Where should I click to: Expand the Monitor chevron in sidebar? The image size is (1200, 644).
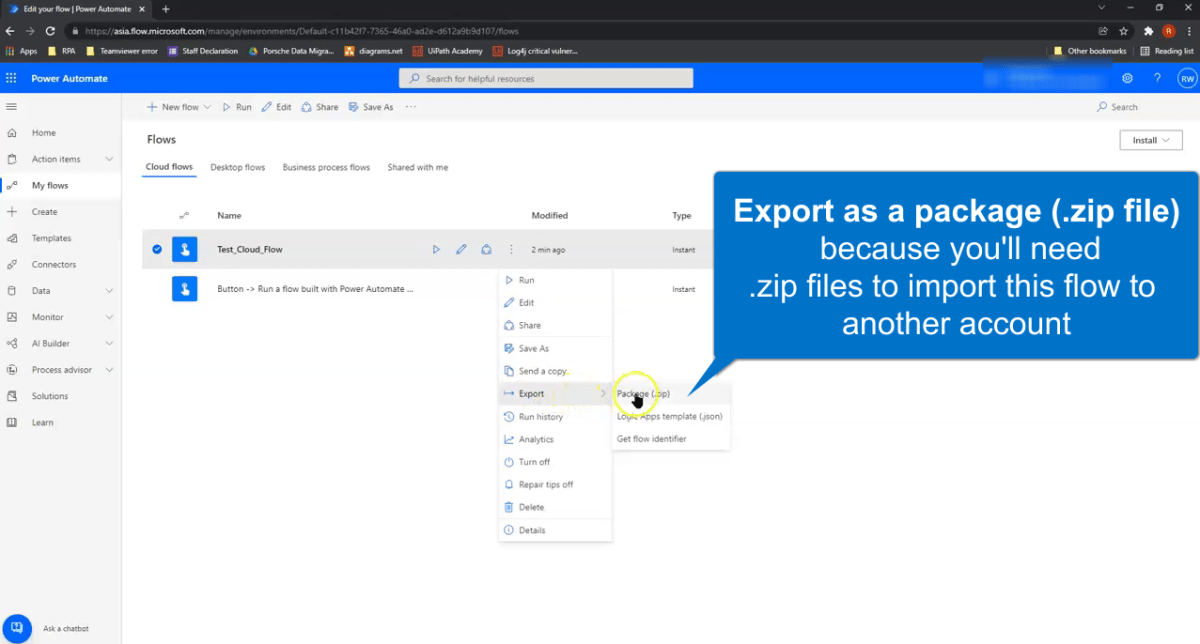(109, 317)
